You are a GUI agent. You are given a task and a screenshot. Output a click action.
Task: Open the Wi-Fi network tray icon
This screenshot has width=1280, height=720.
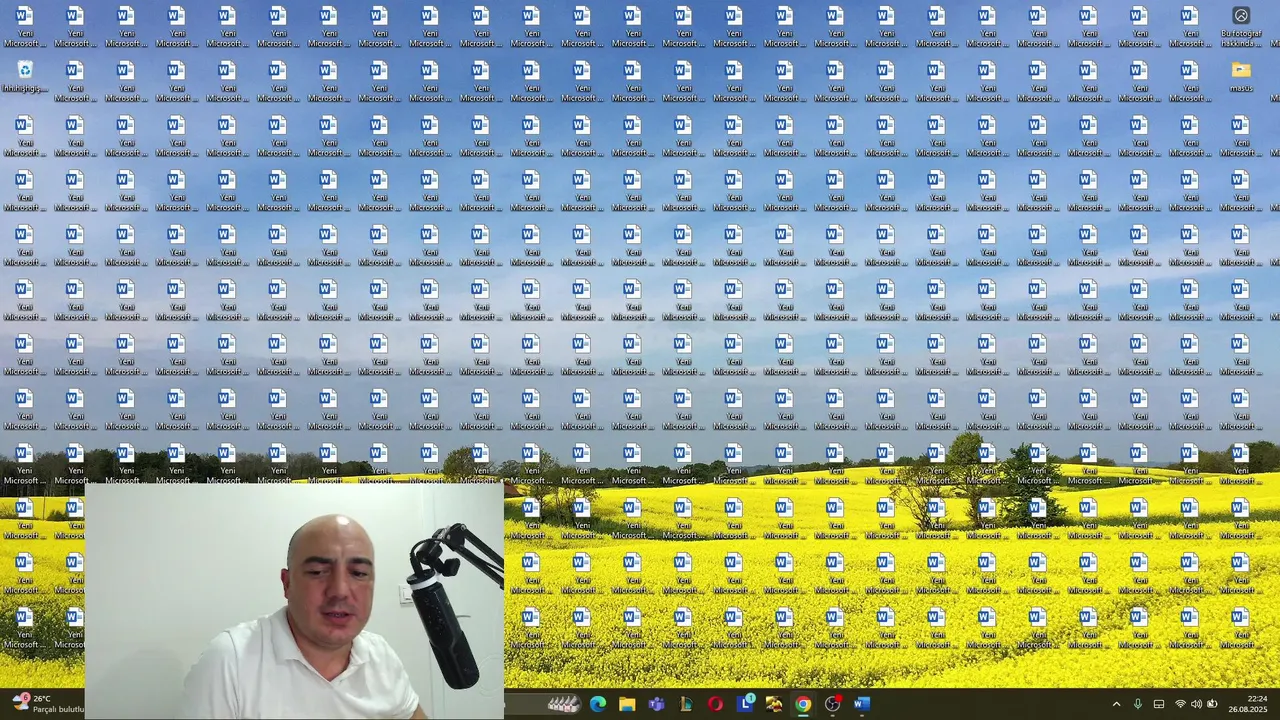[x=1180, y=704]
